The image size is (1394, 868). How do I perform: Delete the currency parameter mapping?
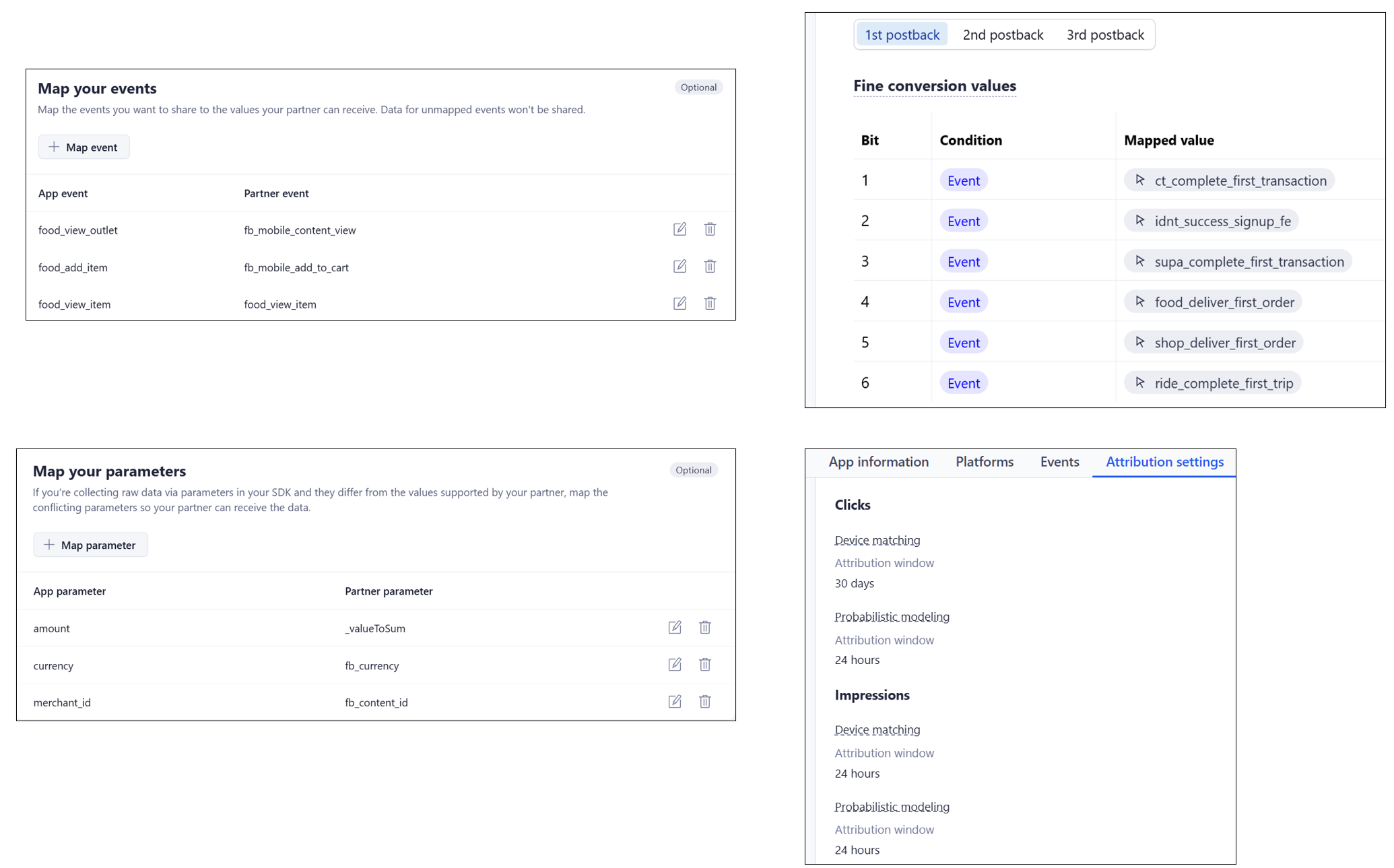click(705, 665)
